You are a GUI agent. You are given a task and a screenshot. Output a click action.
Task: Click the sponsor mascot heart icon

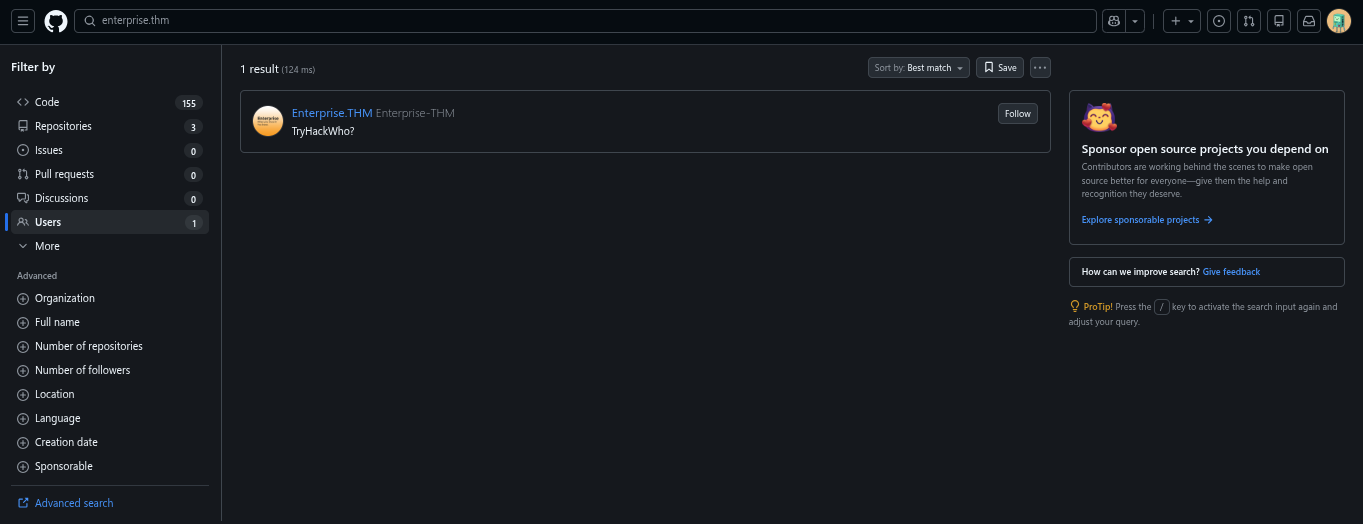tap(1099, 118)
